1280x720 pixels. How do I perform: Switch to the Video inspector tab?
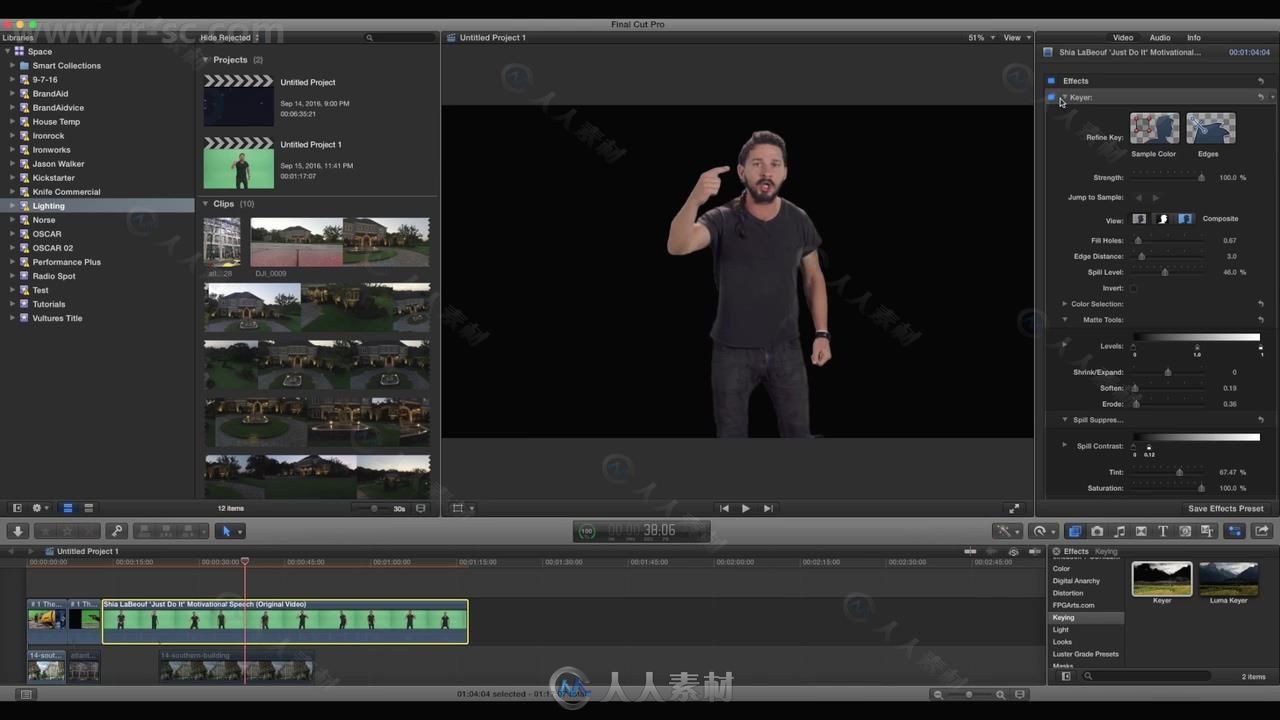[x=1123, y=38]
